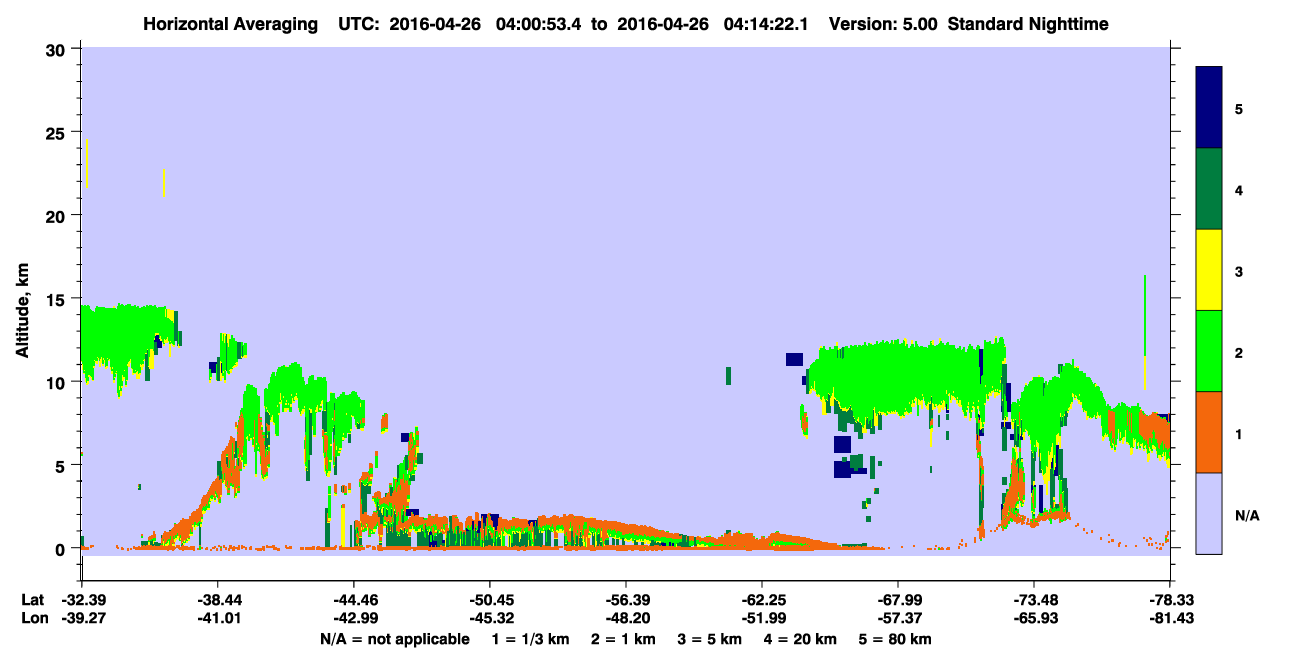Click latitude value -62.25
This screenshot has width=1300, height=667.
pos(762,600)
